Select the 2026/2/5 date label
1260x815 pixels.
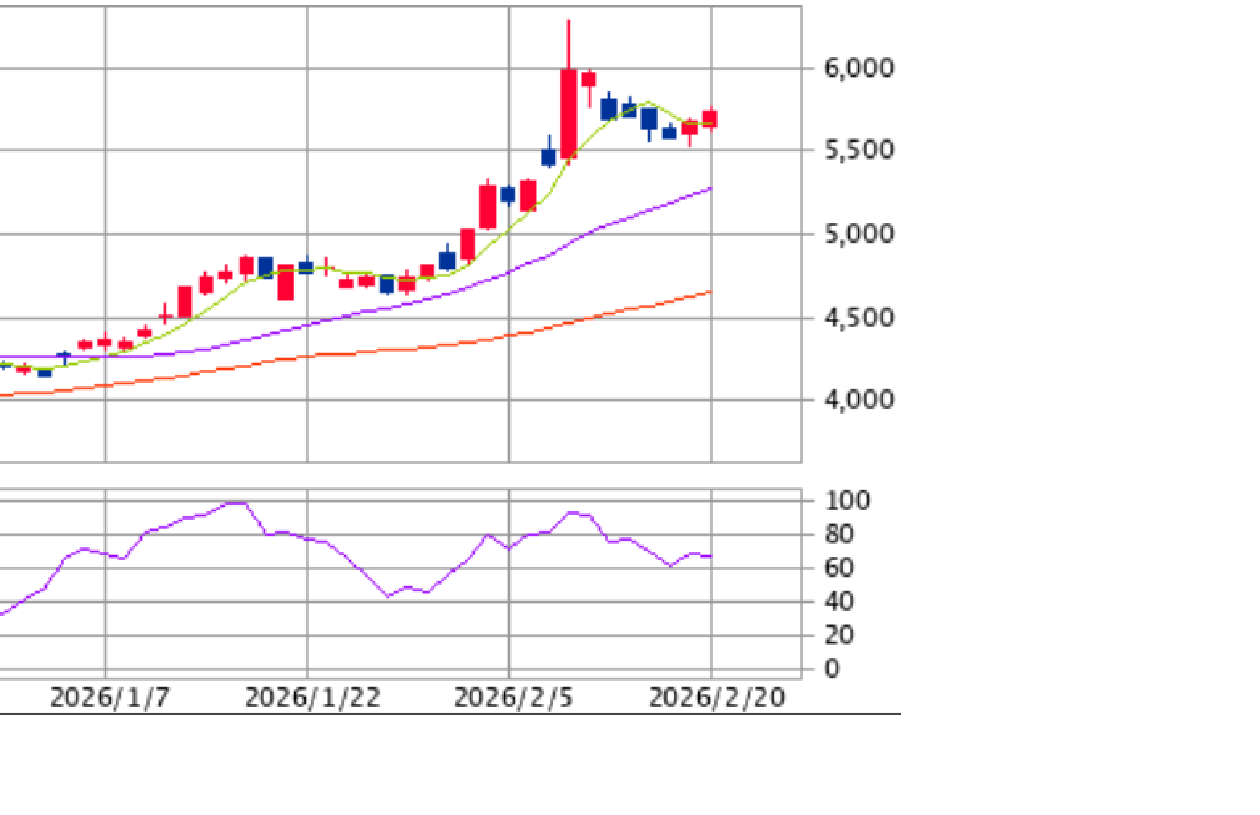click(x=513, y=698)
